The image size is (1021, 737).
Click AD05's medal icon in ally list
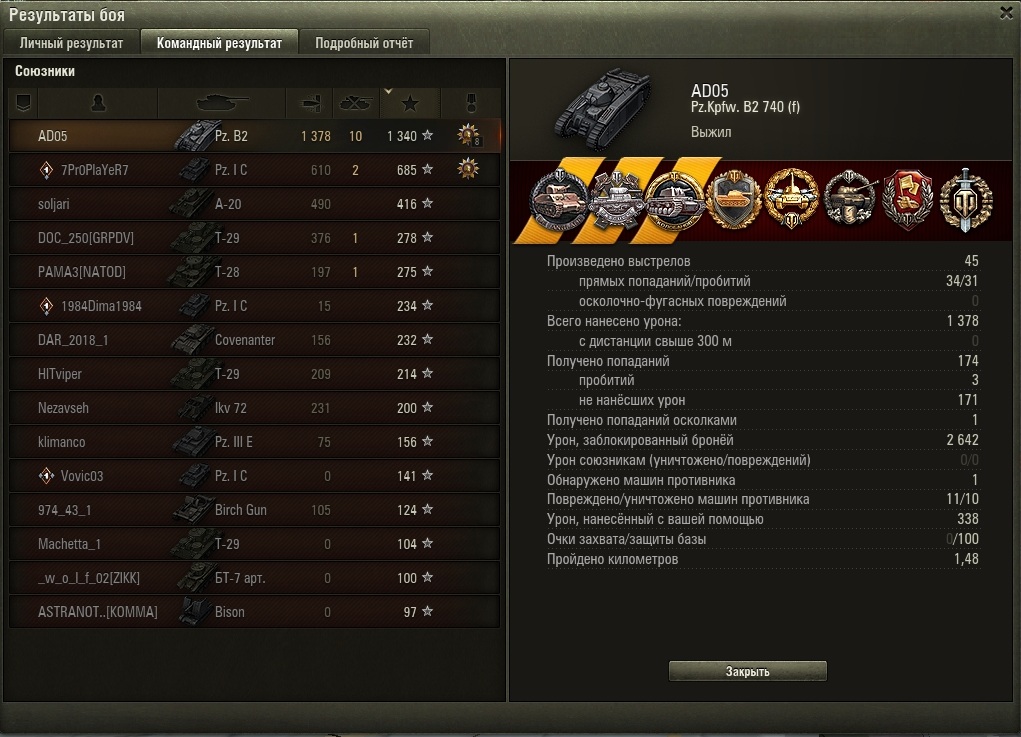[x=468, y=135]
